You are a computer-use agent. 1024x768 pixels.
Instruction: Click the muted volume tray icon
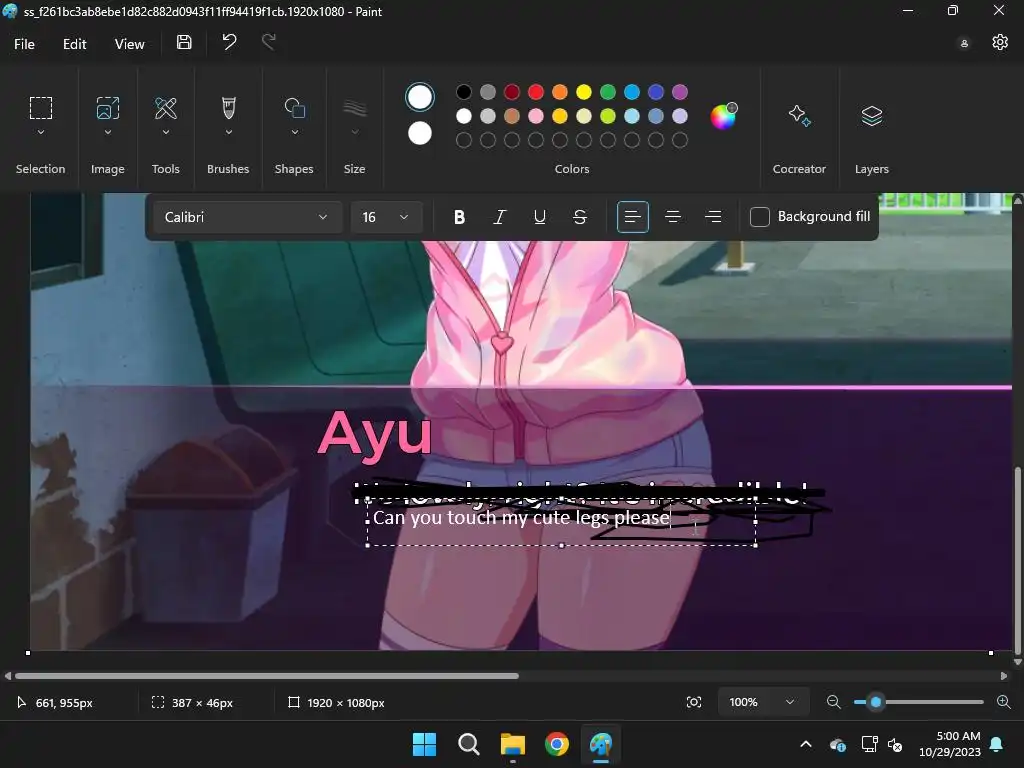895,744
